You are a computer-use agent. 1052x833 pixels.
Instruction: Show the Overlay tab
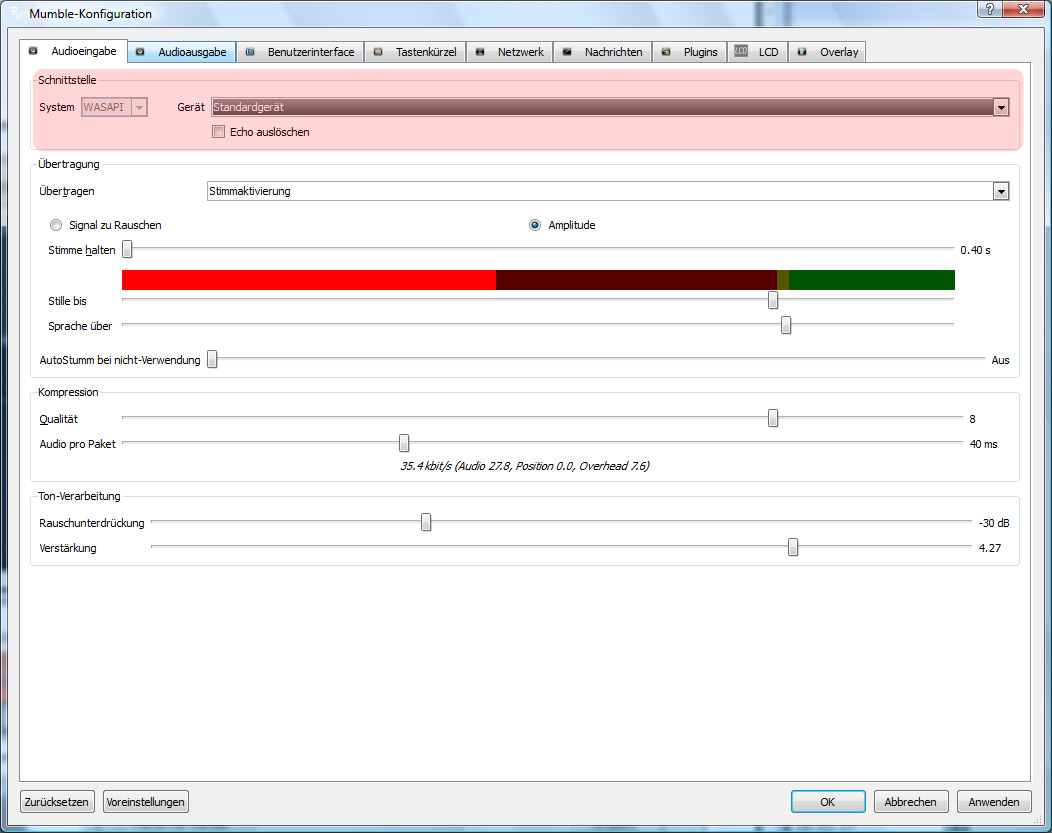click(x=827, y=52)
